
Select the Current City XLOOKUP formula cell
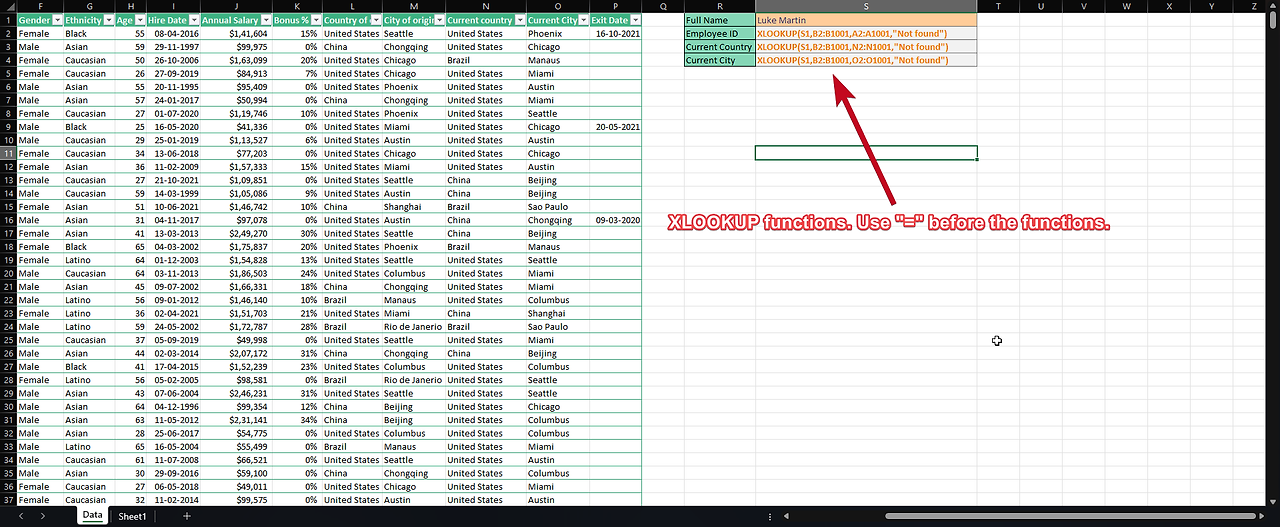866,60
